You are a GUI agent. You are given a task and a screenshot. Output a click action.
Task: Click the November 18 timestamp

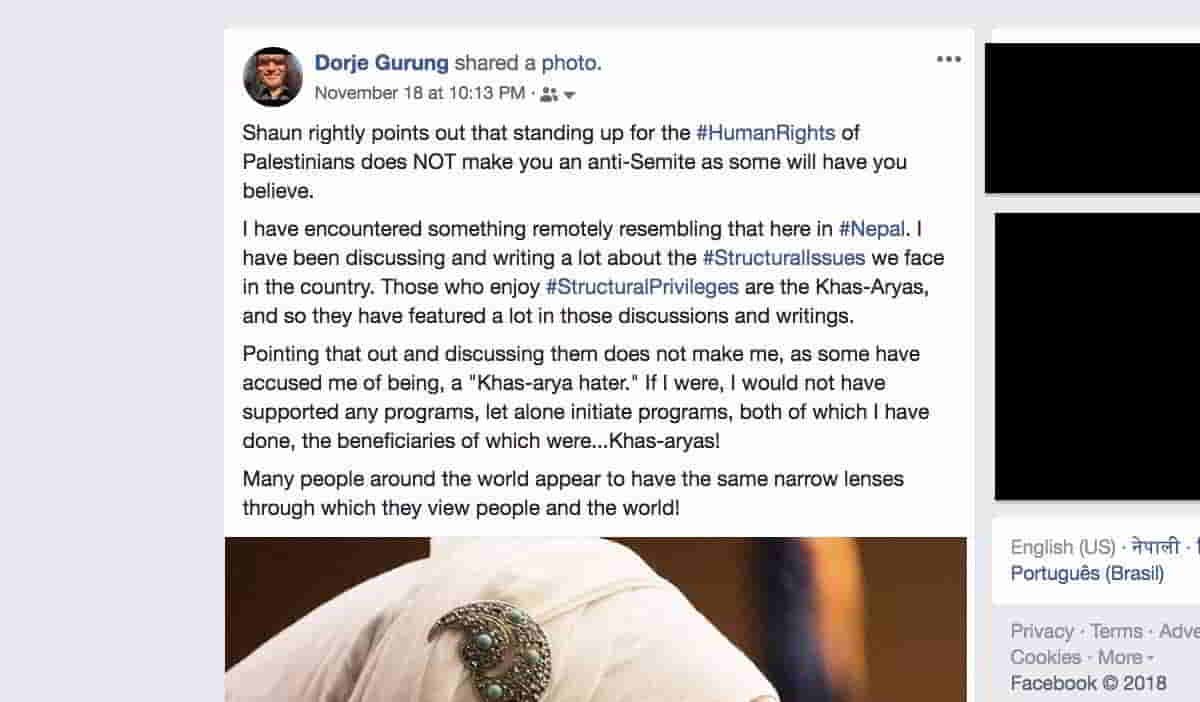point(419,93)
